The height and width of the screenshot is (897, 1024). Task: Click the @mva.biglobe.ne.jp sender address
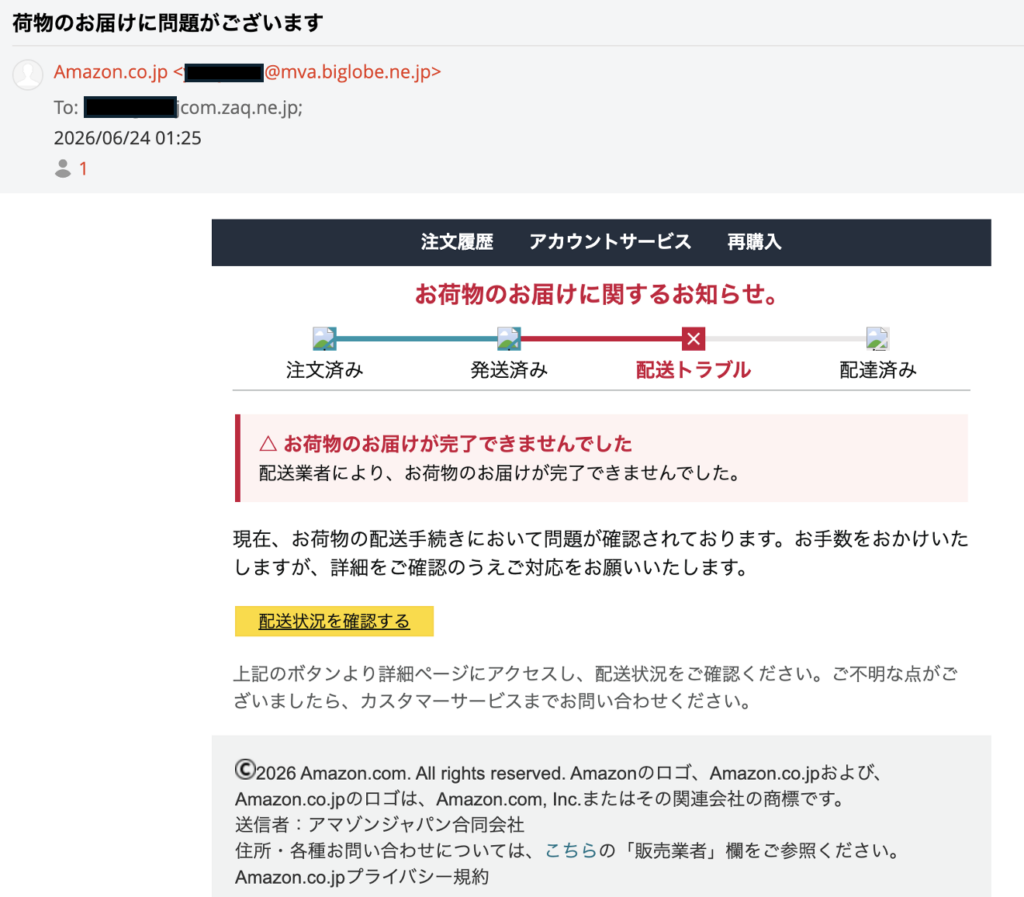[x=353, y=72]
